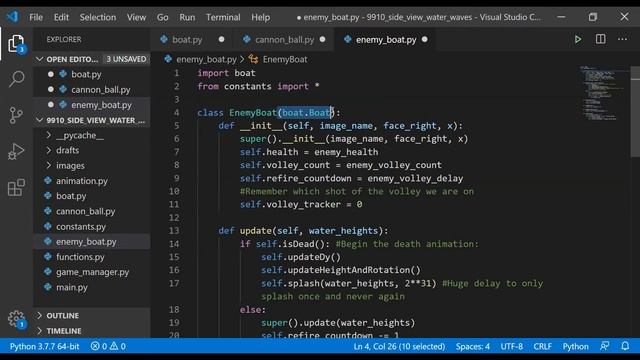The image size is (640, 360).
Task: Open functions.py in the file tree
Action: [80, 257]
